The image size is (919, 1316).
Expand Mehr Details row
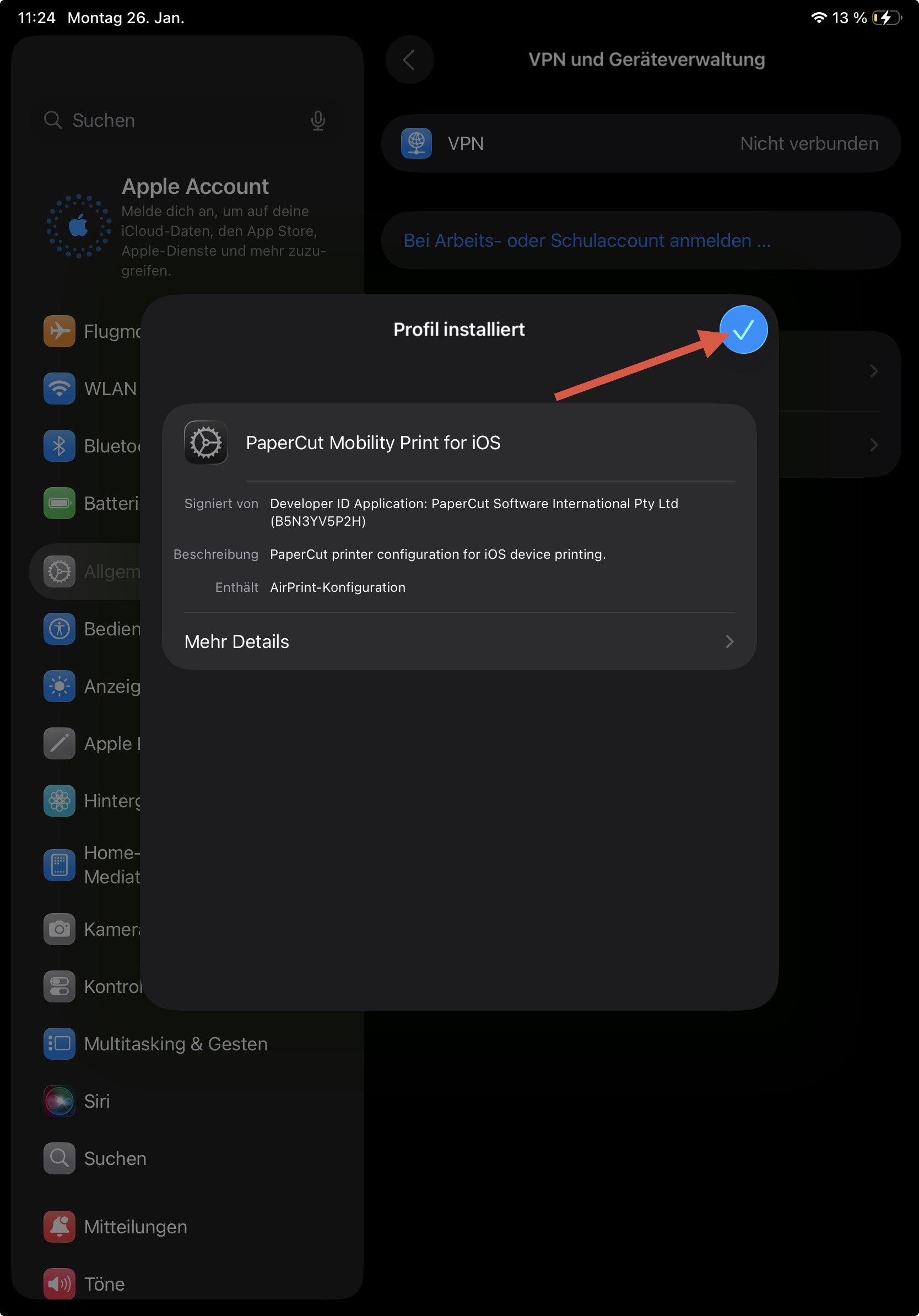tap(458, 641)
